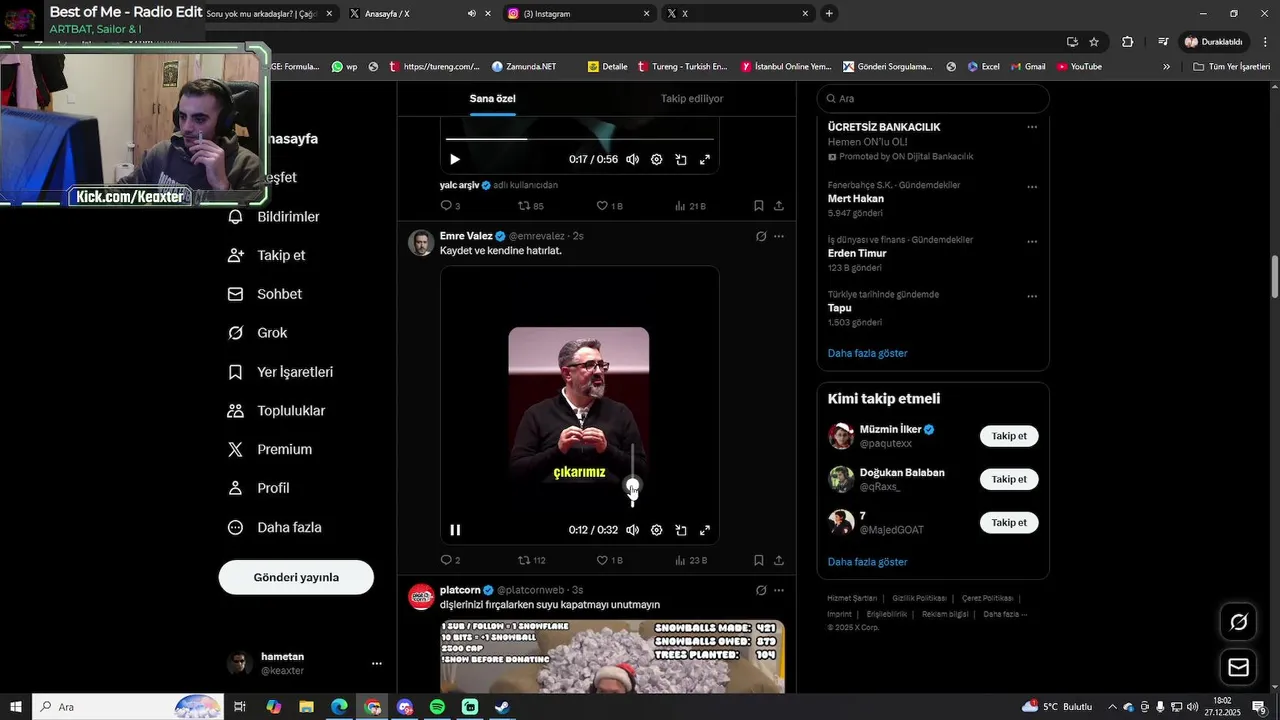Image resolution: width=1280 pixels, height=720 pixels.
Task: Open Yer İşaretleri bookmarks
Action: pos(281,372)
